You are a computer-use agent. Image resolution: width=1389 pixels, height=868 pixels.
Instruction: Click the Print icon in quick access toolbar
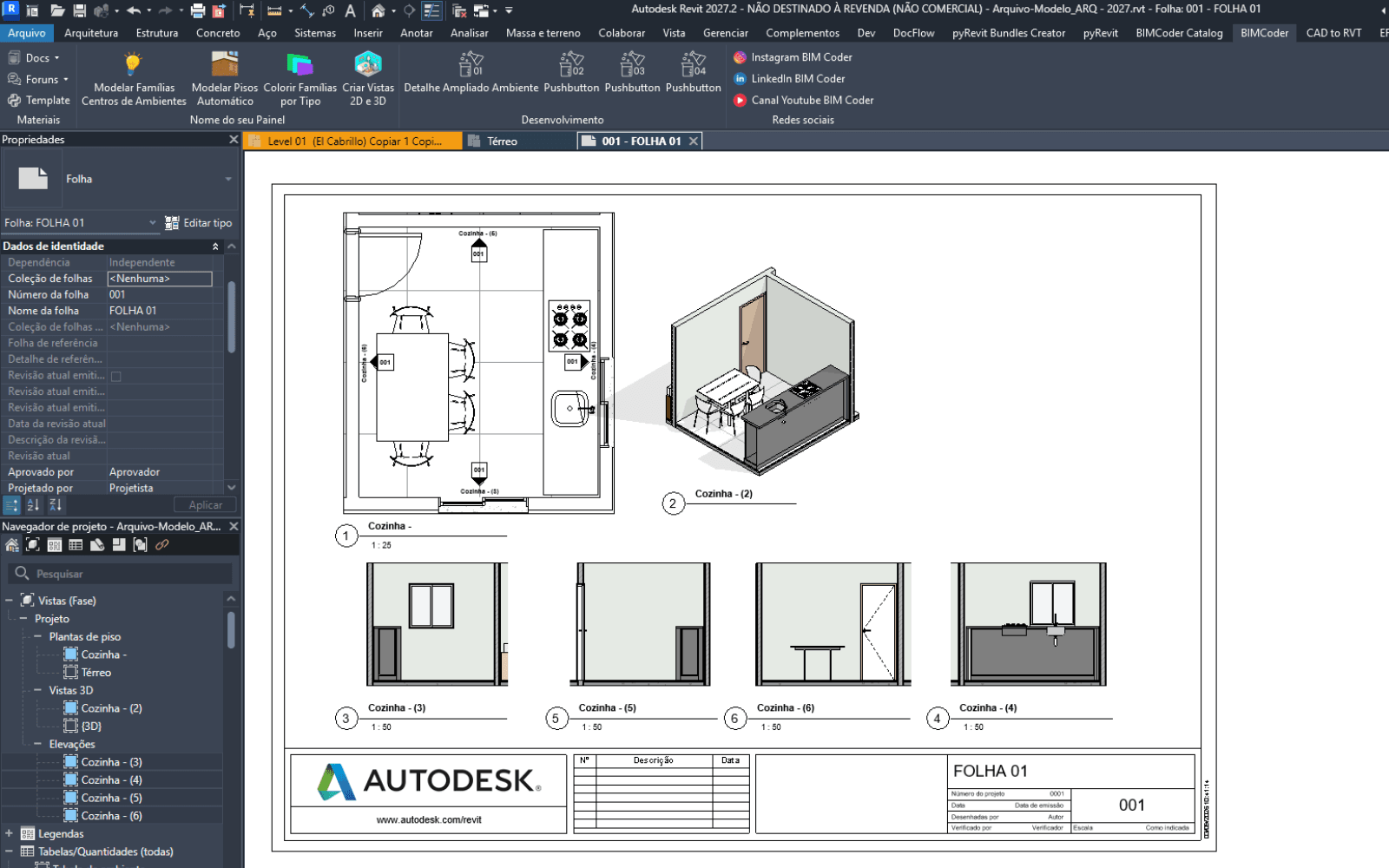pyautogui.click(x=197, y=10)
